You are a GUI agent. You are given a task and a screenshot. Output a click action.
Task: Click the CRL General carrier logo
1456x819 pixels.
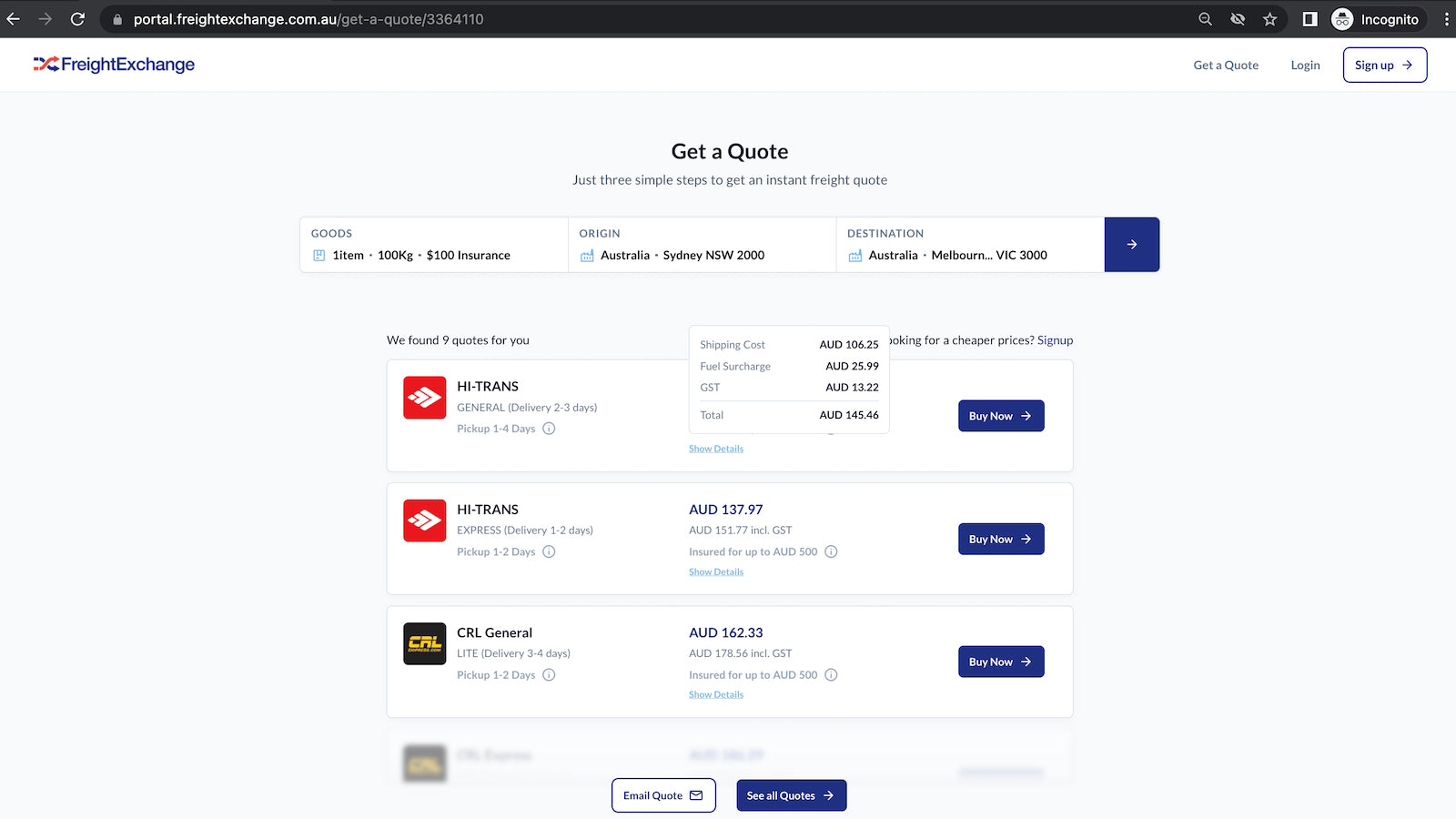coord(425,643)
